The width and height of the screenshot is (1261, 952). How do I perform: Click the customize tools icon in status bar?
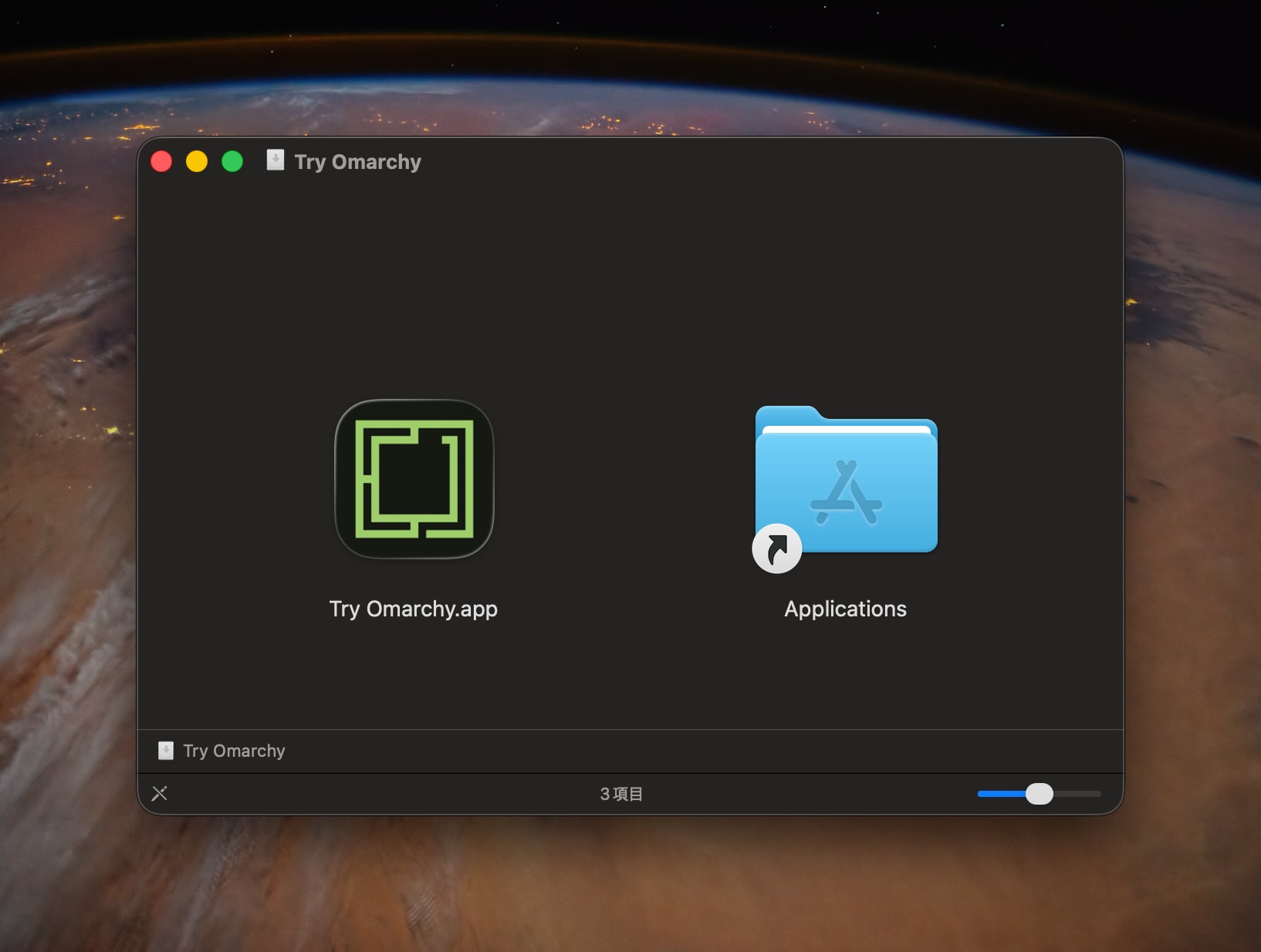[160, 794]
